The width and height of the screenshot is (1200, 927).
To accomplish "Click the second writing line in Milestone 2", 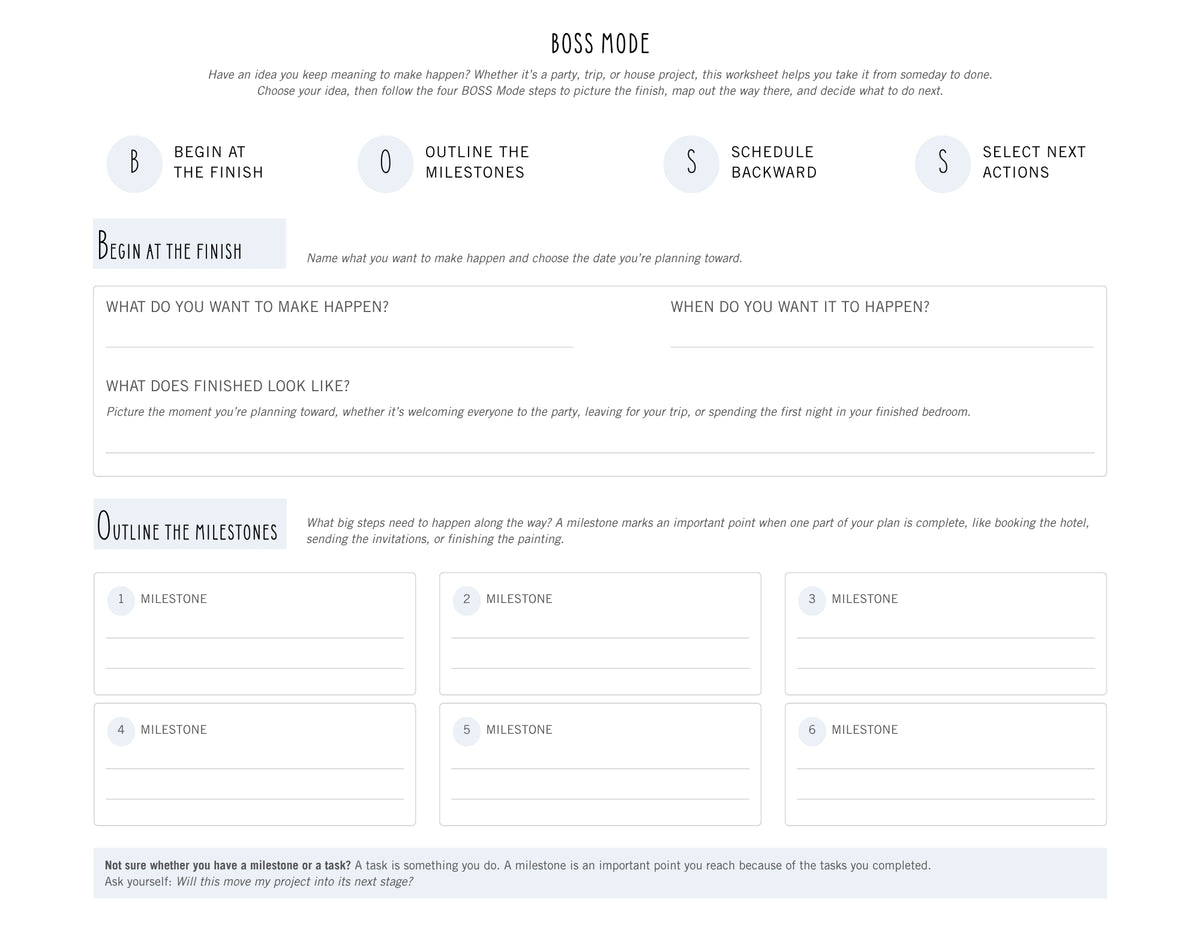I will 600,668.
